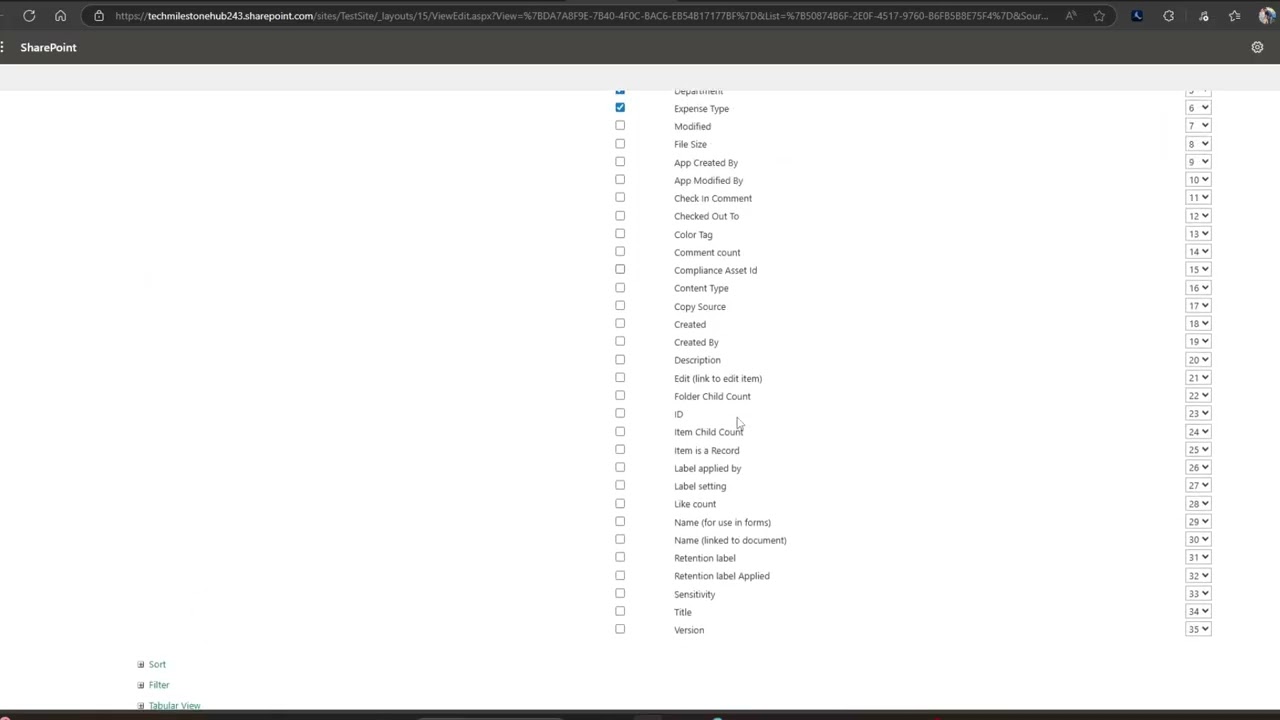Open position dropdown for Folder Child Count
1280x720 pixels.
click(1198, 396)
